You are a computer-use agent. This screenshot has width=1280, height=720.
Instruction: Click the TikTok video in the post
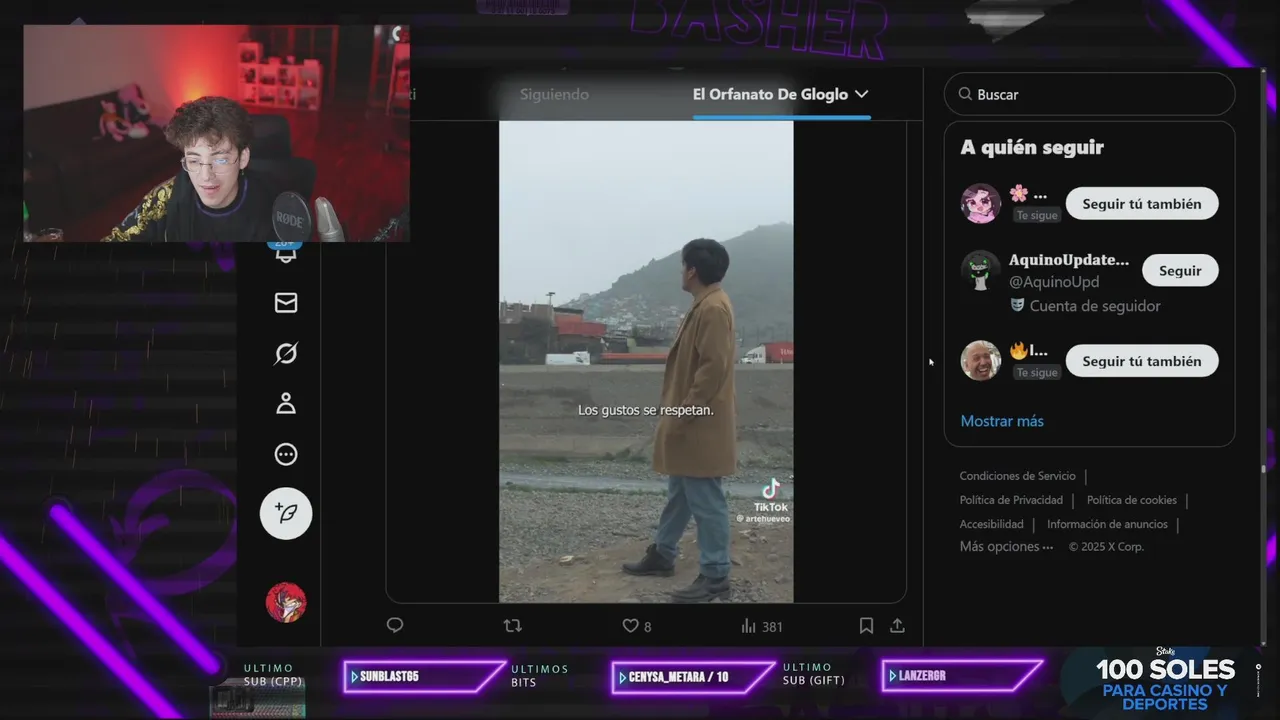[x=646, y=361]
